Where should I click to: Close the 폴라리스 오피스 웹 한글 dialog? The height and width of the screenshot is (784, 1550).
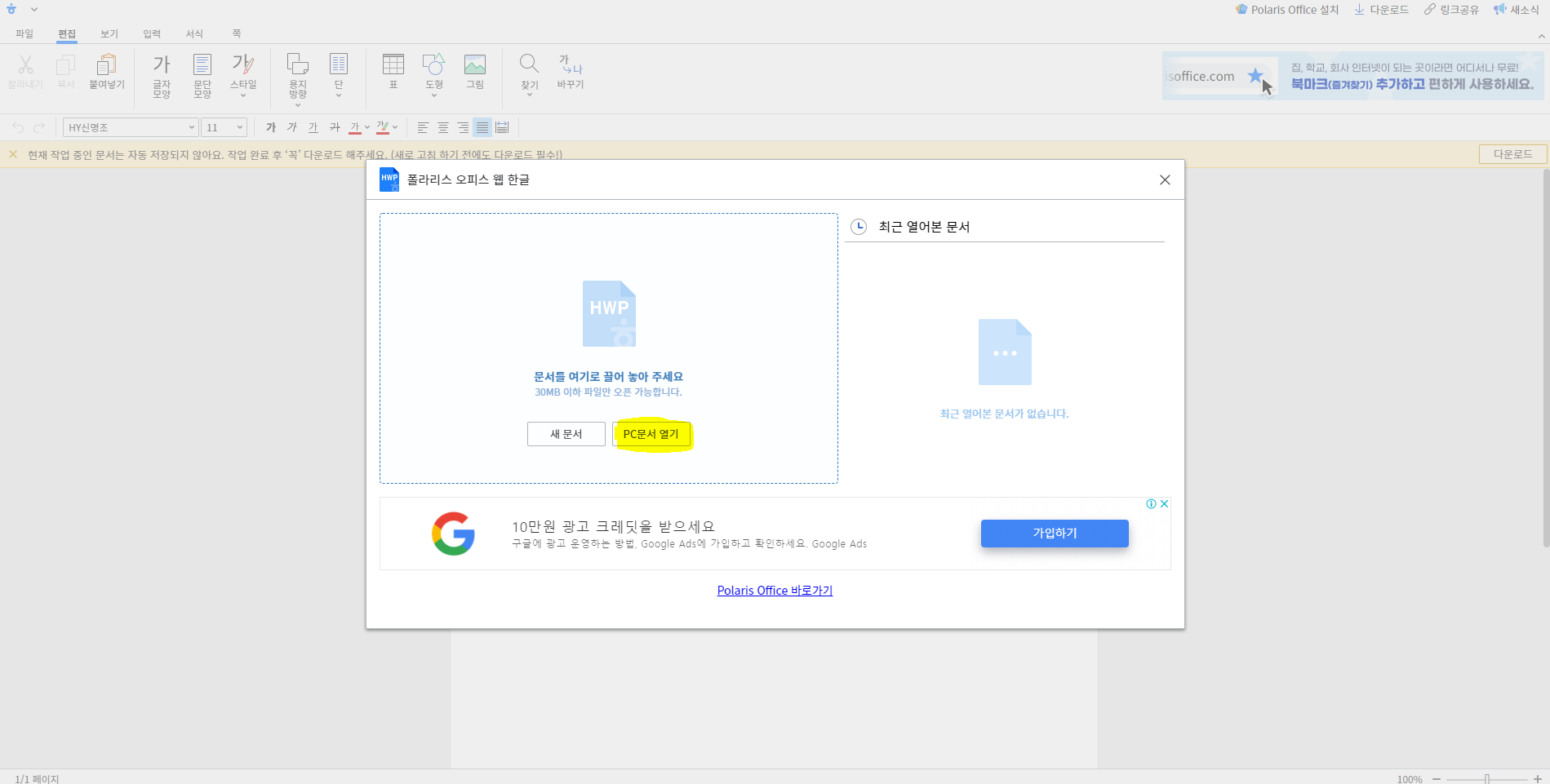[x=1165, y=179]
